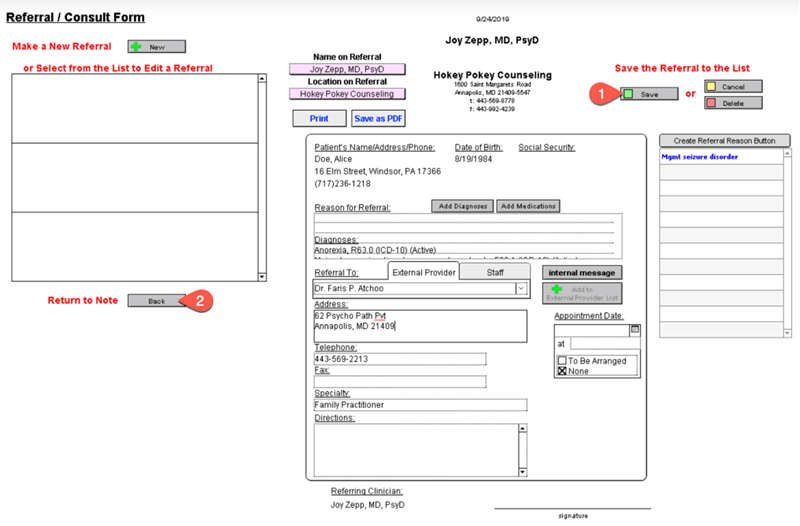The height and width of the screenshot is (526, 800).
Task: Click into the Fax input field
Action: (x=399, y=381)
